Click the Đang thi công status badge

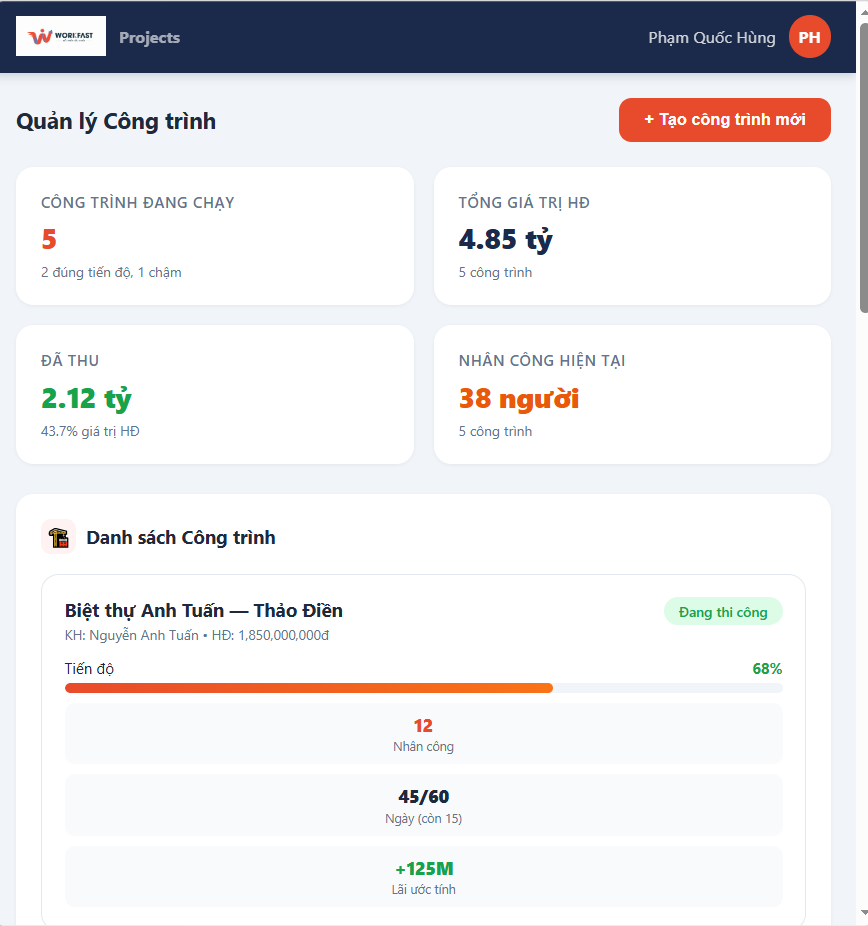pos(723,612)
